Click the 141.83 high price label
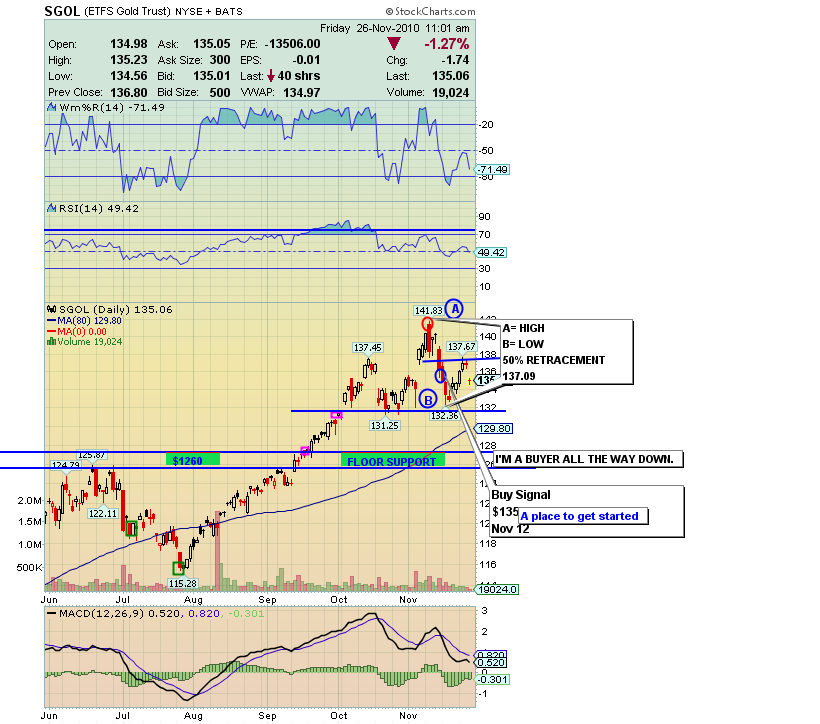This screenshot has width=820, height=724. click(428, 311)
